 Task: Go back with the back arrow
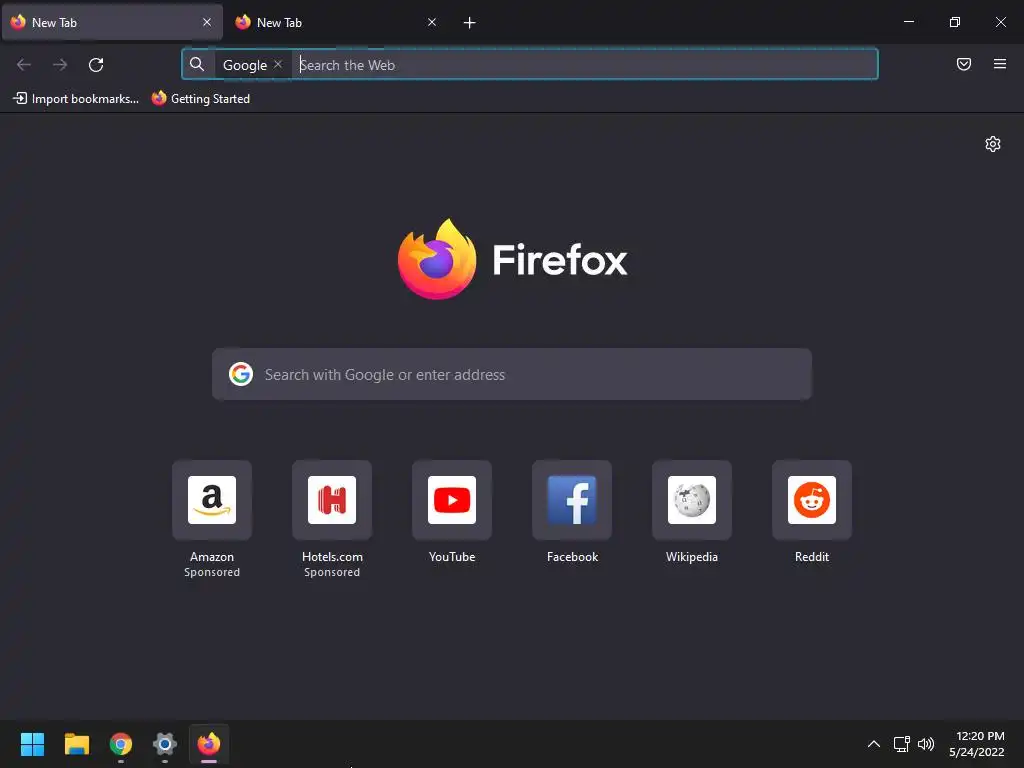click(x=24, y=65)
